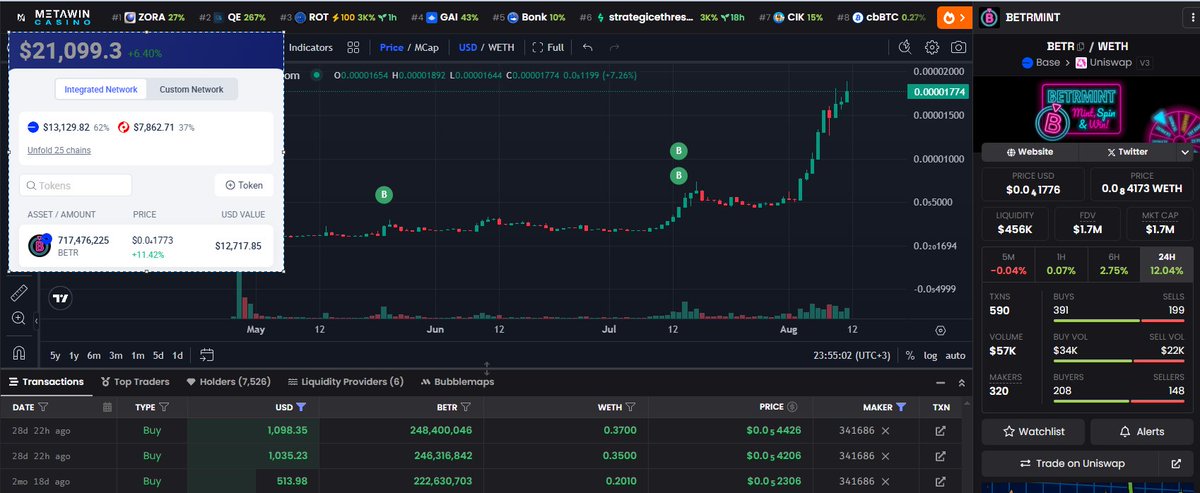Select the zoom-in magnifier tool
Image resolution: width=1200 pixels, height=493 pixels.
pos(18,318)
